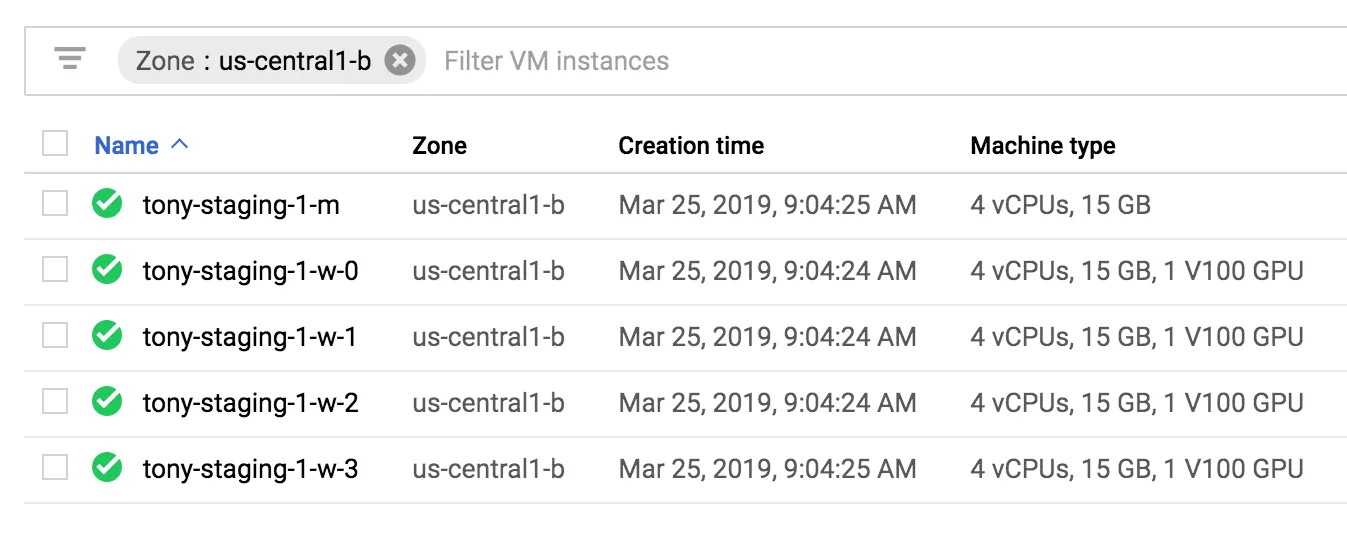Check the select-all instances checkbox
1347x555 pixels.
pyautogui.click(x=55, y=144)
